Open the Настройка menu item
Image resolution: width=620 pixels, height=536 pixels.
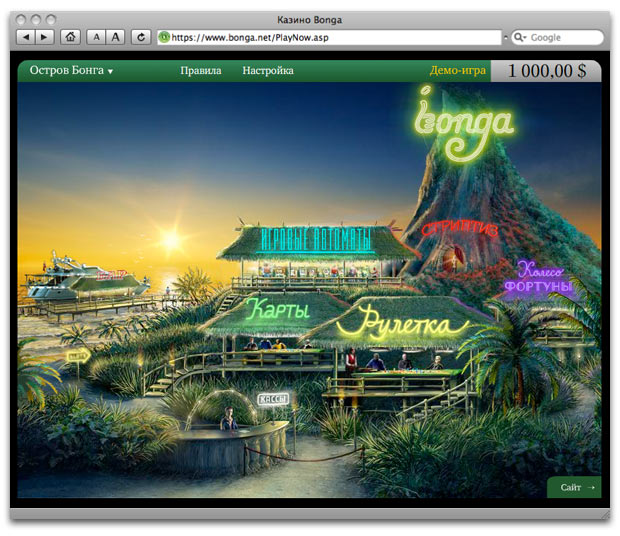click(x=268, y=71)
